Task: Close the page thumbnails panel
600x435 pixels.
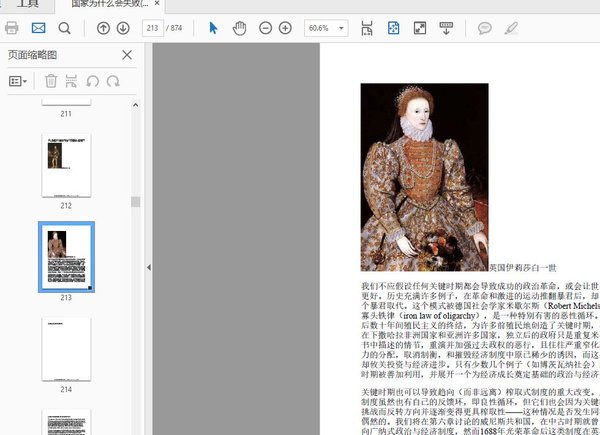Action: point(126,55)
